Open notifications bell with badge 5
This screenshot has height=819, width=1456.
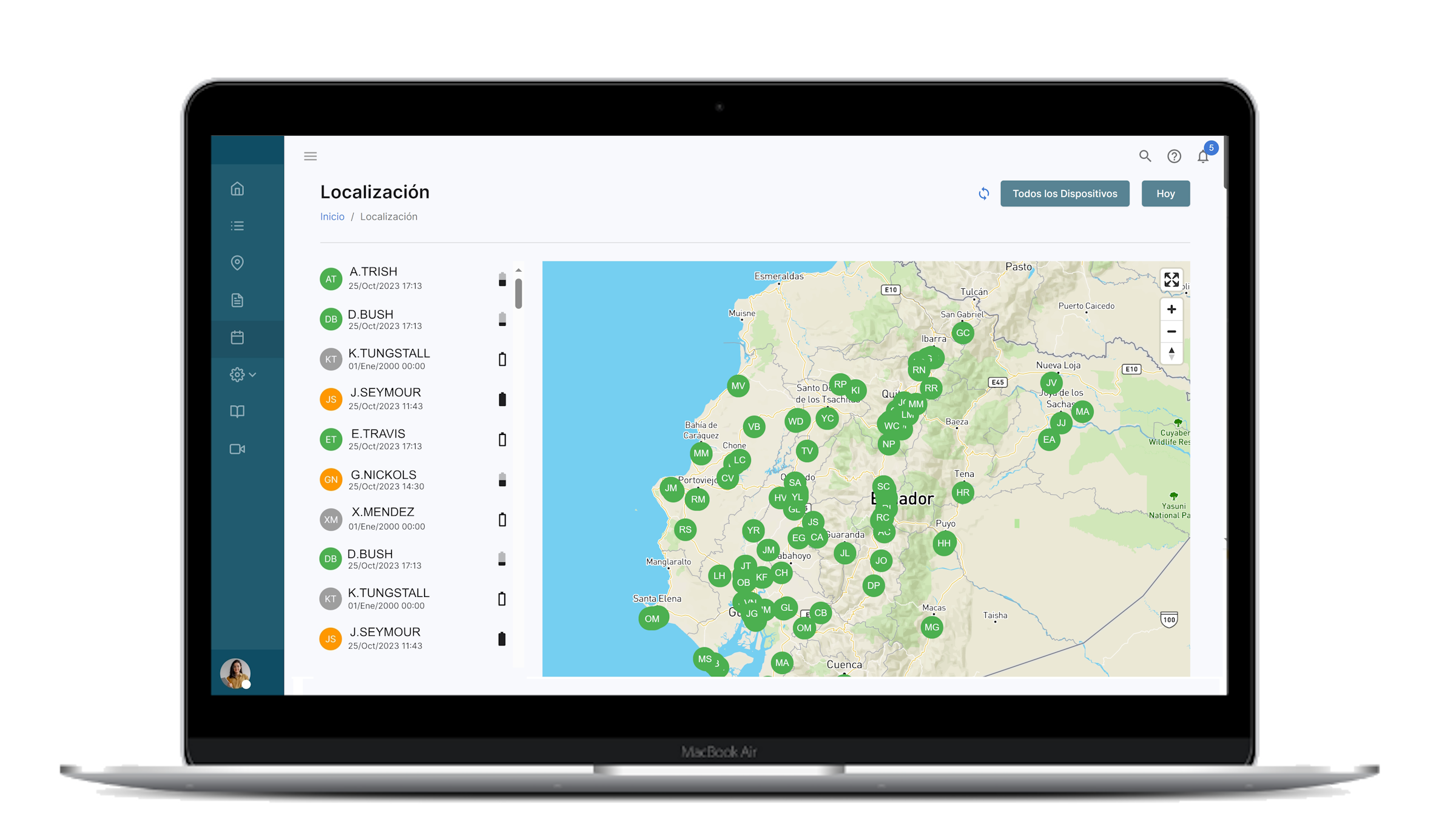pos(1203,157)
